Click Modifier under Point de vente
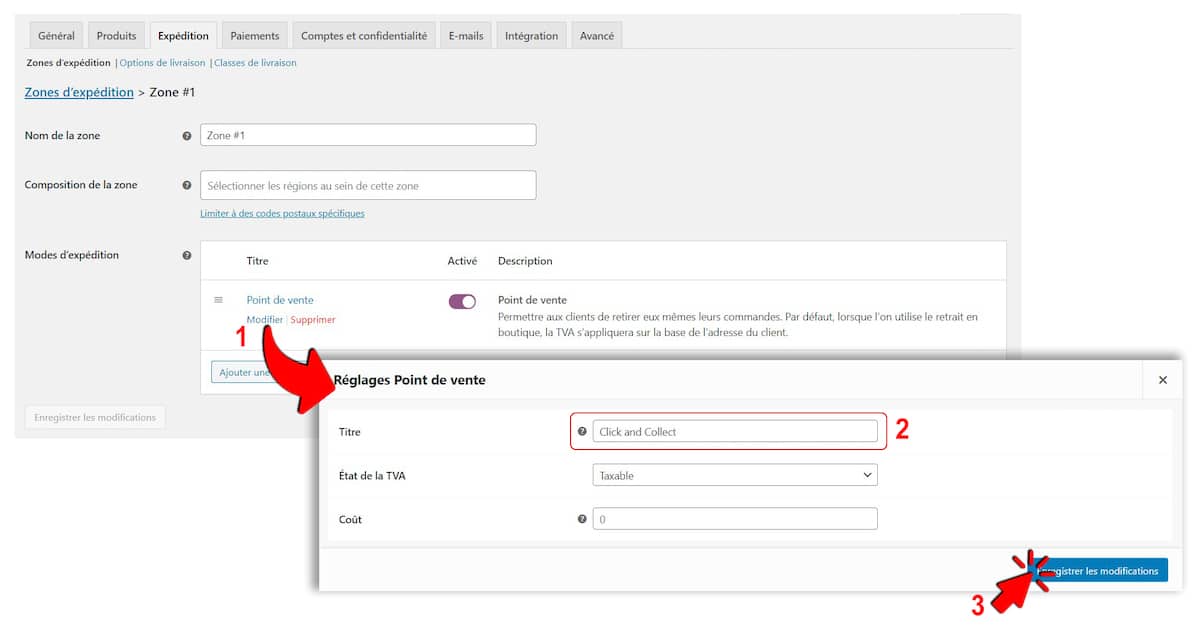Viewport: 1200px width, 632px height. [x=264, y=320]
